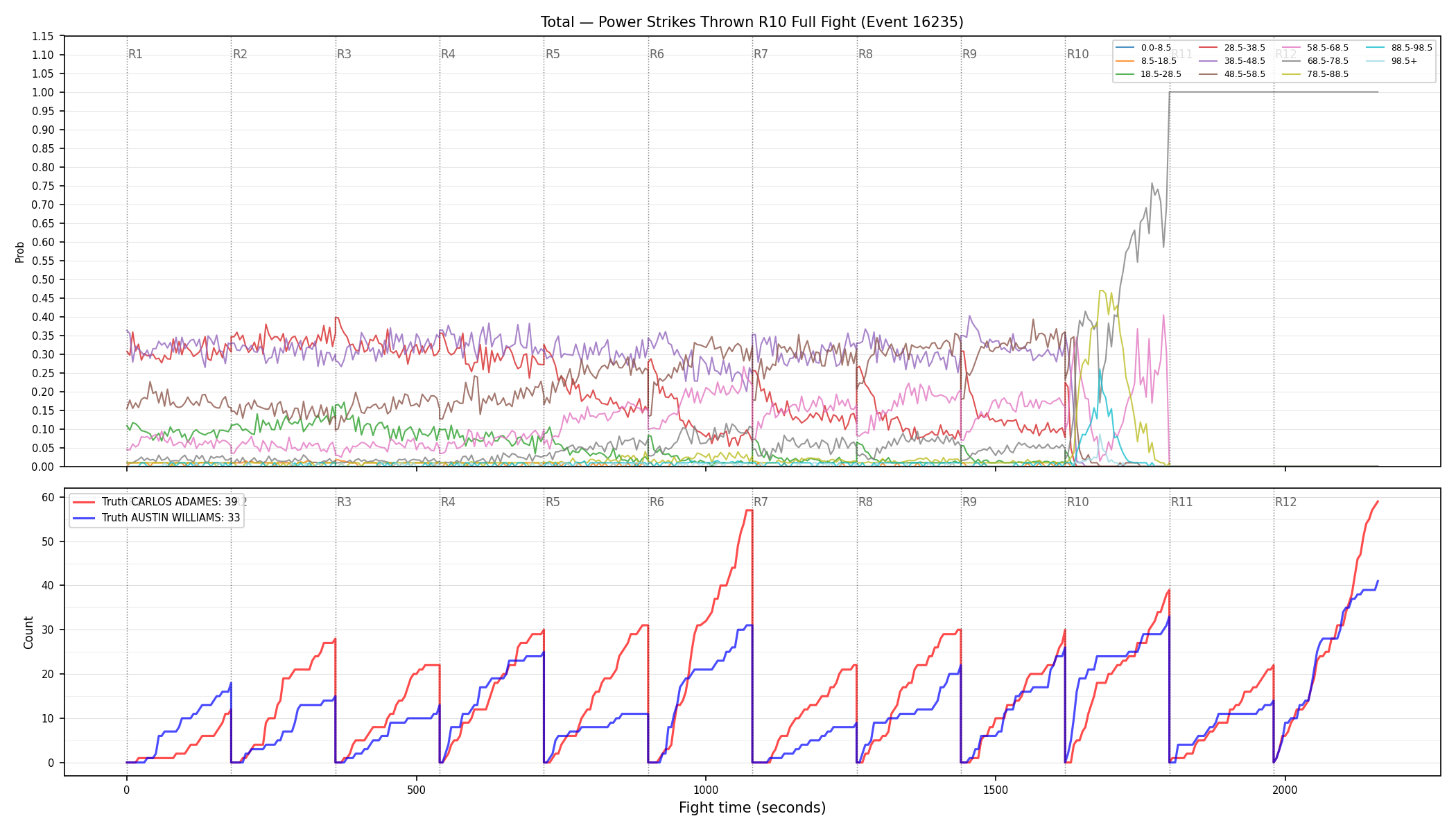
Task: Click the 'Fight time (seconds)' axis label
Action: click(x=752, y=808)
